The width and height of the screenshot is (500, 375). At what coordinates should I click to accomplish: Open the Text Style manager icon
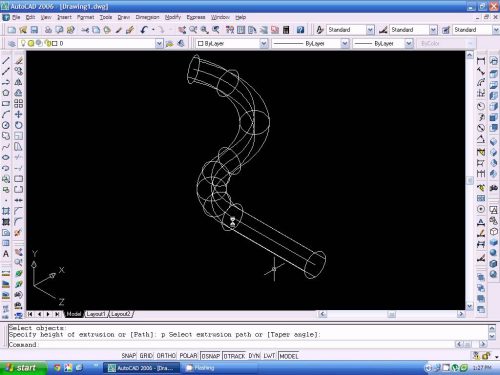[319, 30]
